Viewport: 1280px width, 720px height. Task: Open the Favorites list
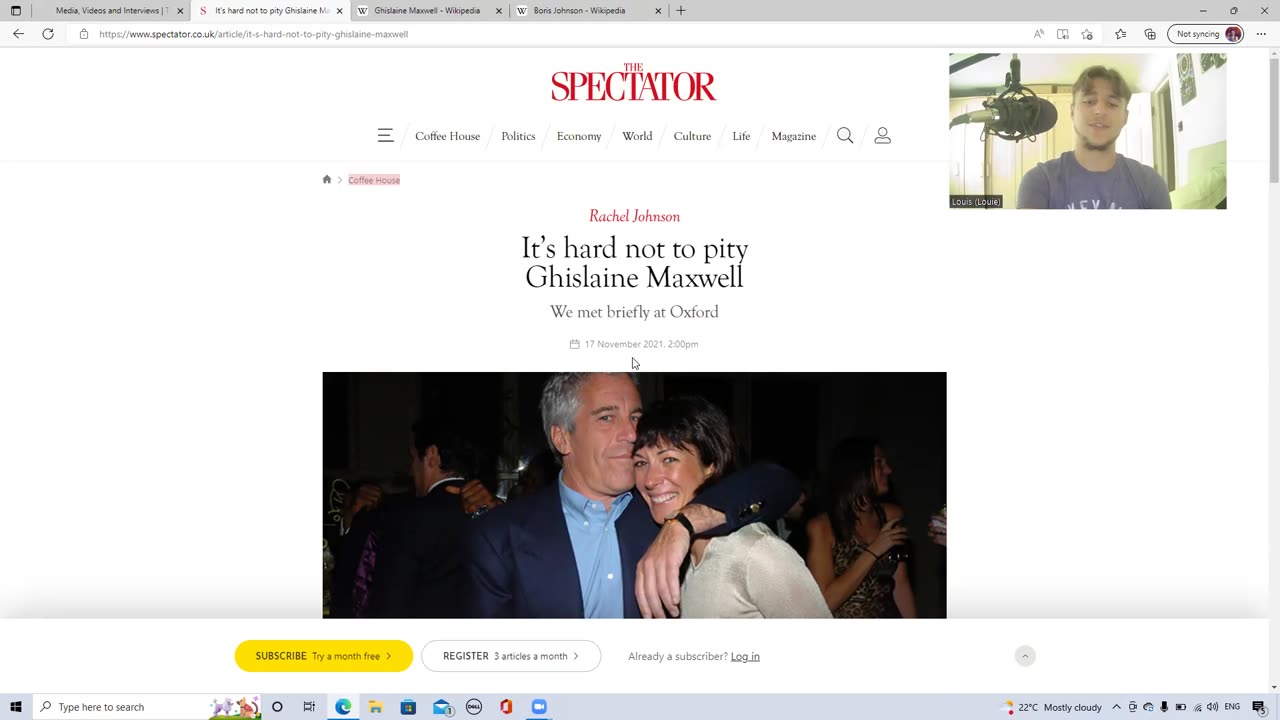tap(1120, 34)
